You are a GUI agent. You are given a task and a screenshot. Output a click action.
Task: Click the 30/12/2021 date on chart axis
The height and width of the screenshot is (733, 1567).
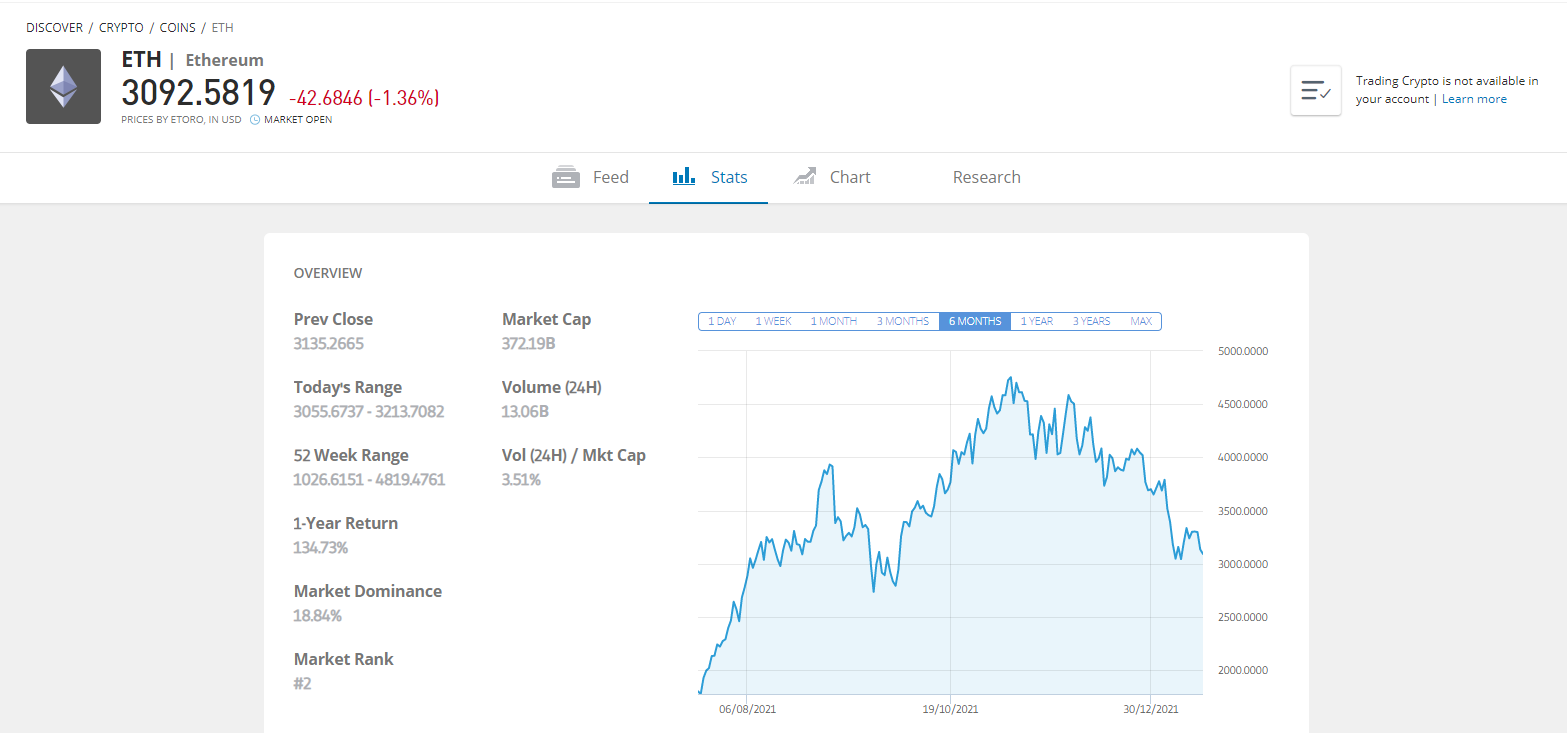click(x=1151, y=709)
